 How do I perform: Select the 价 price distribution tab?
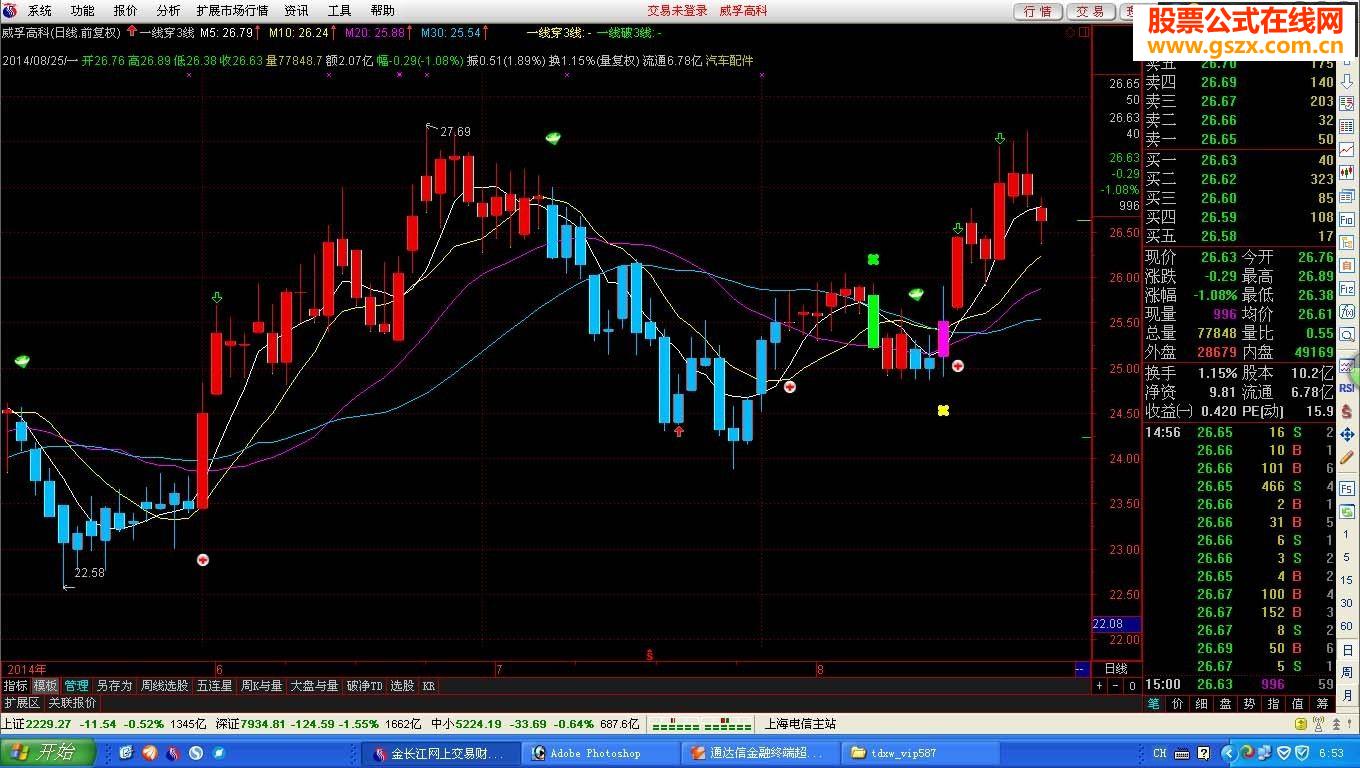click(1177, 704)
